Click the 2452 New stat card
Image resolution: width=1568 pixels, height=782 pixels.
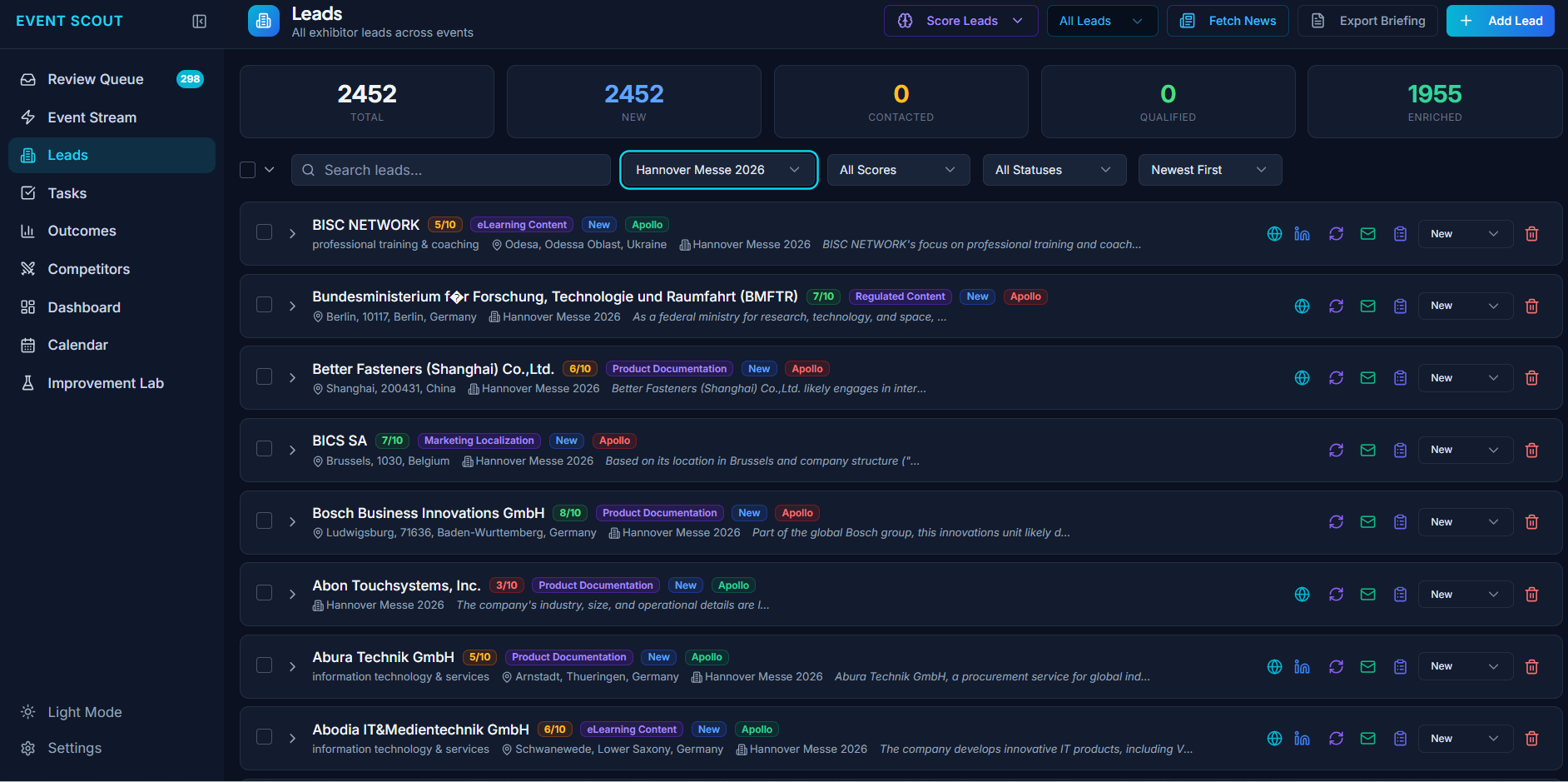click(634, 102)
